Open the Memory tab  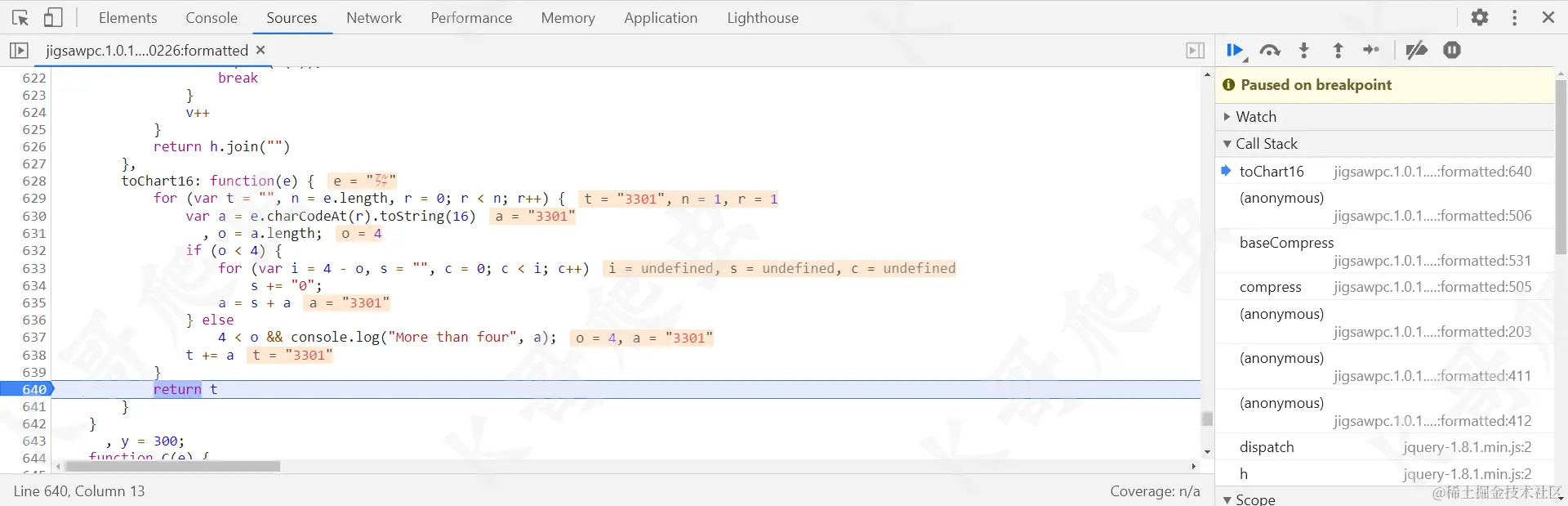568,17
